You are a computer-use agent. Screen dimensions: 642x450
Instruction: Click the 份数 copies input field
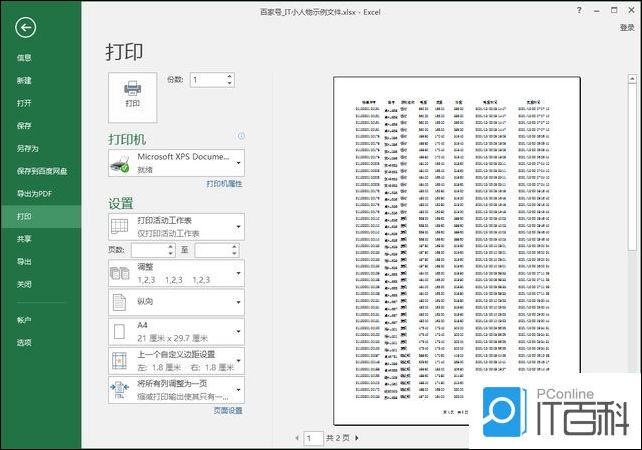tap(208, 80)
